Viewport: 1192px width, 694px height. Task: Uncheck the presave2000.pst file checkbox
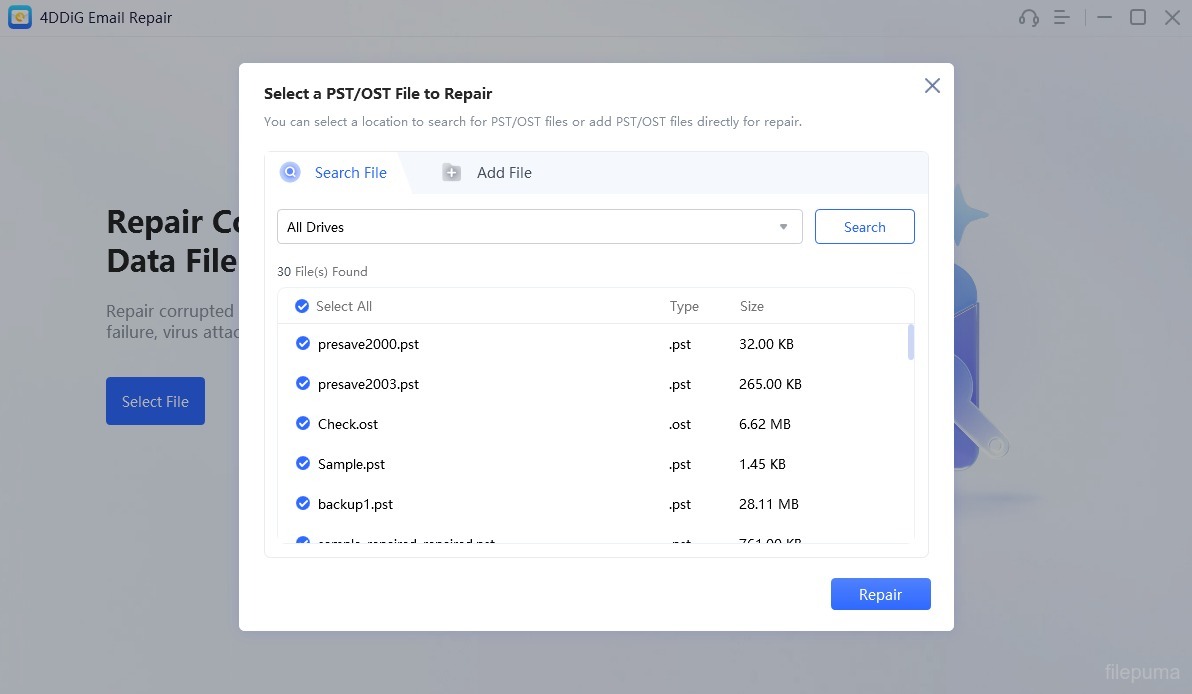pos(303,343)
